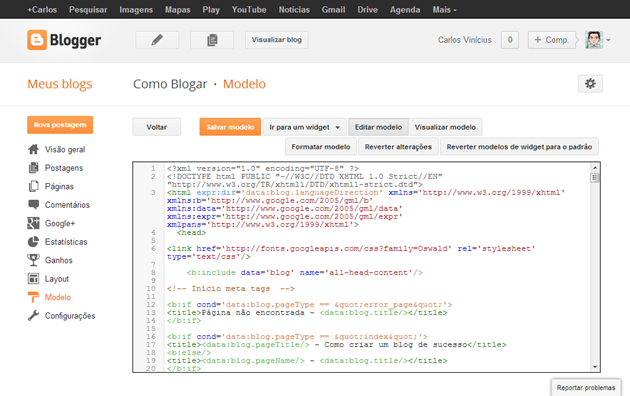Open Visão geral in sidebar
The image size is (630, 396).
(x=65, y=149)
